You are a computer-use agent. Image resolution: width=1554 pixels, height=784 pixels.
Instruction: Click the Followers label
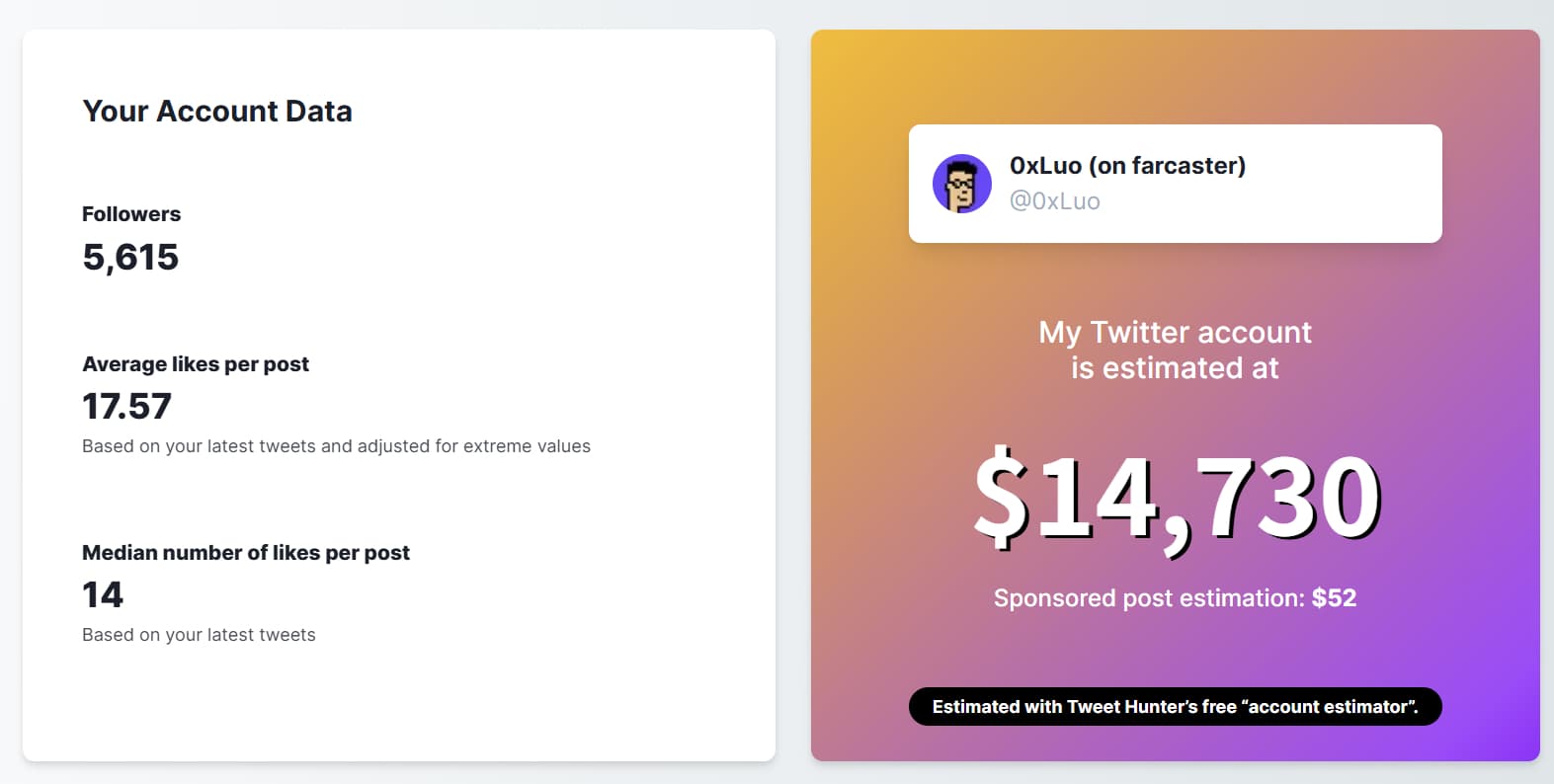[x=131, y=214]
